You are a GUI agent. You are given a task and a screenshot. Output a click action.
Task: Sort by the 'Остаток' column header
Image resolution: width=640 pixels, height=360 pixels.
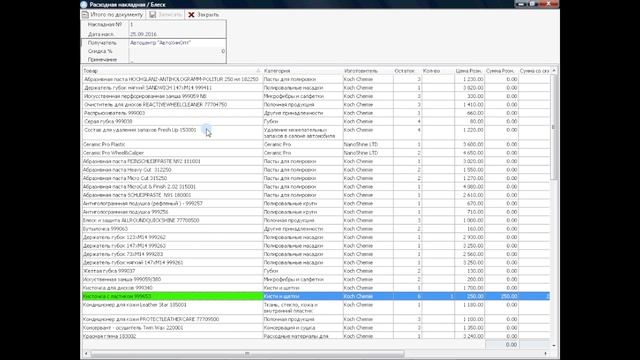pyautogui.click(x=407, y=71)
